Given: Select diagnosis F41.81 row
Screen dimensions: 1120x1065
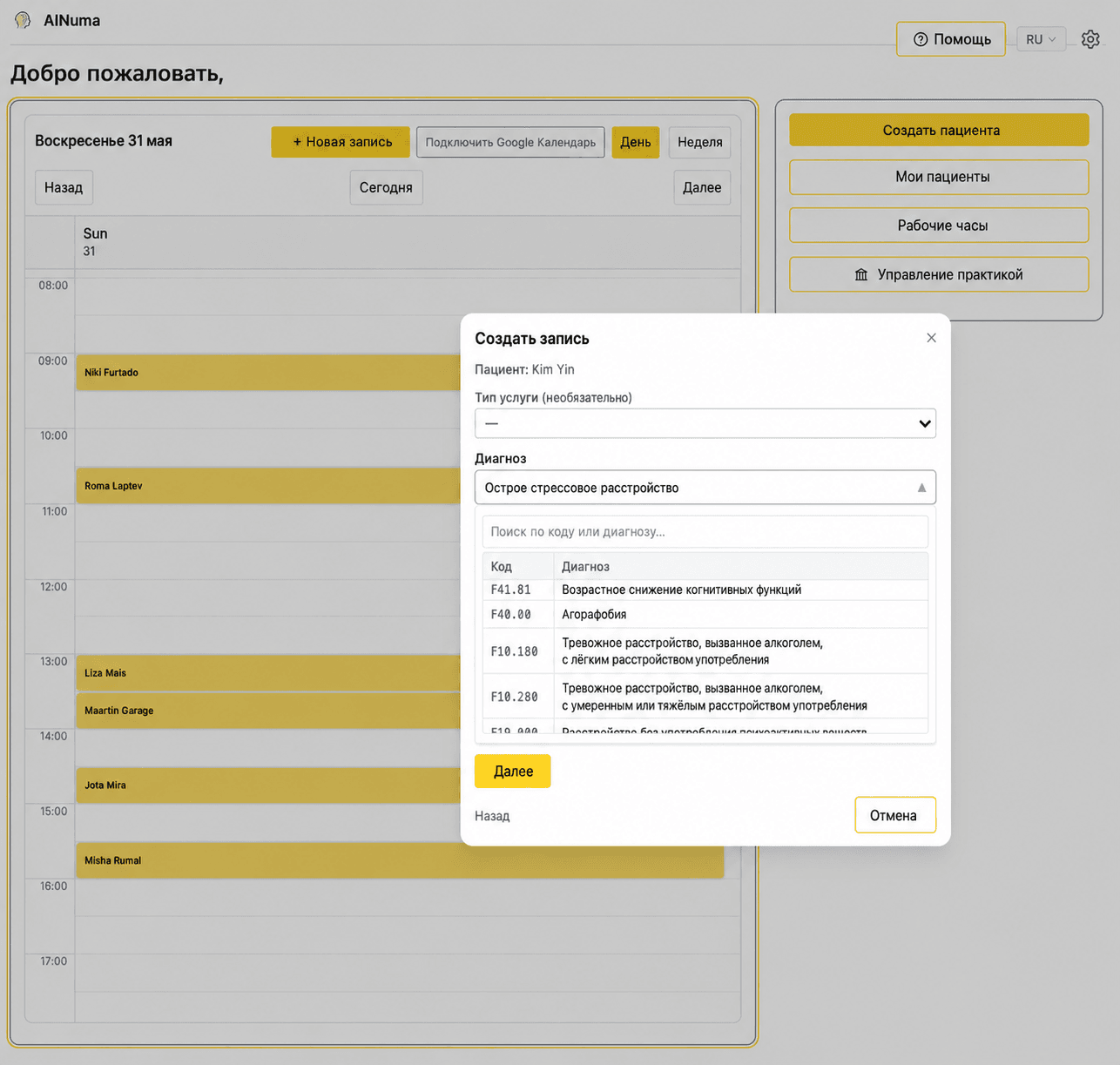Looking at the screenshot, I should pyautogui.click(x=705, y=590).
